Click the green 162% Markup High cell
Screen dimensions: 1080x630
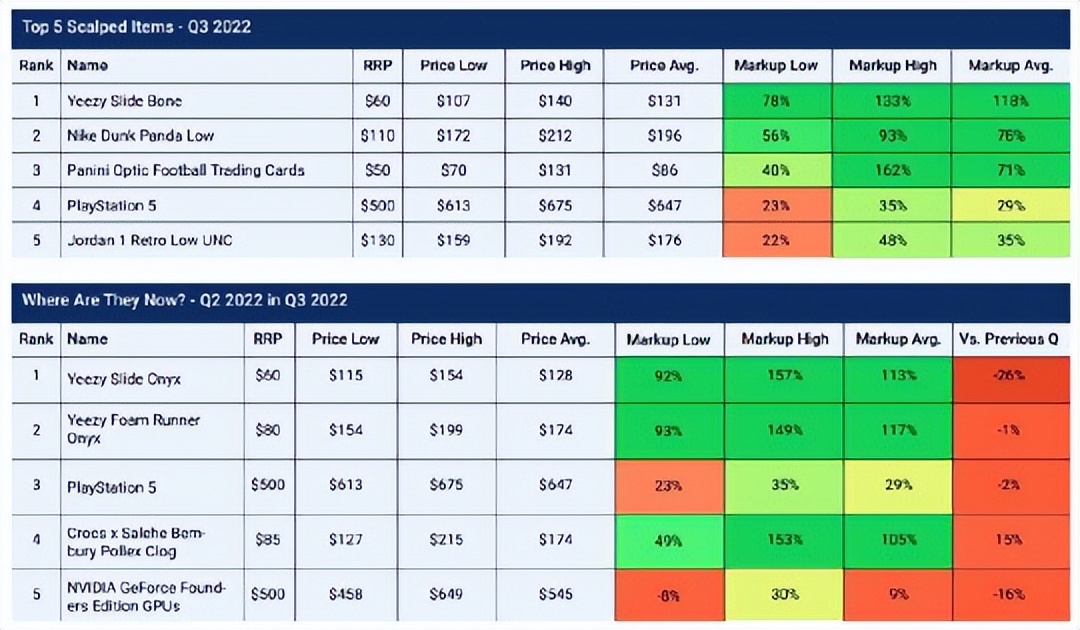[892, 170]
